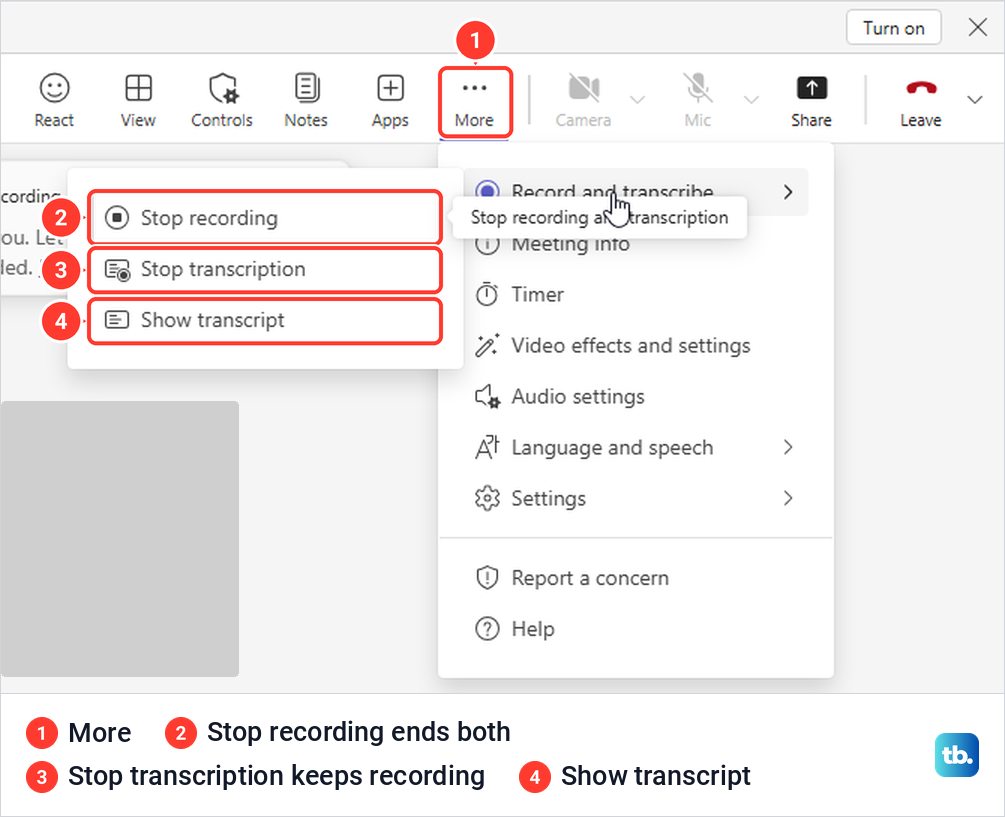Open Help
Screen dimensions: 1005x817
click(635, 629)
